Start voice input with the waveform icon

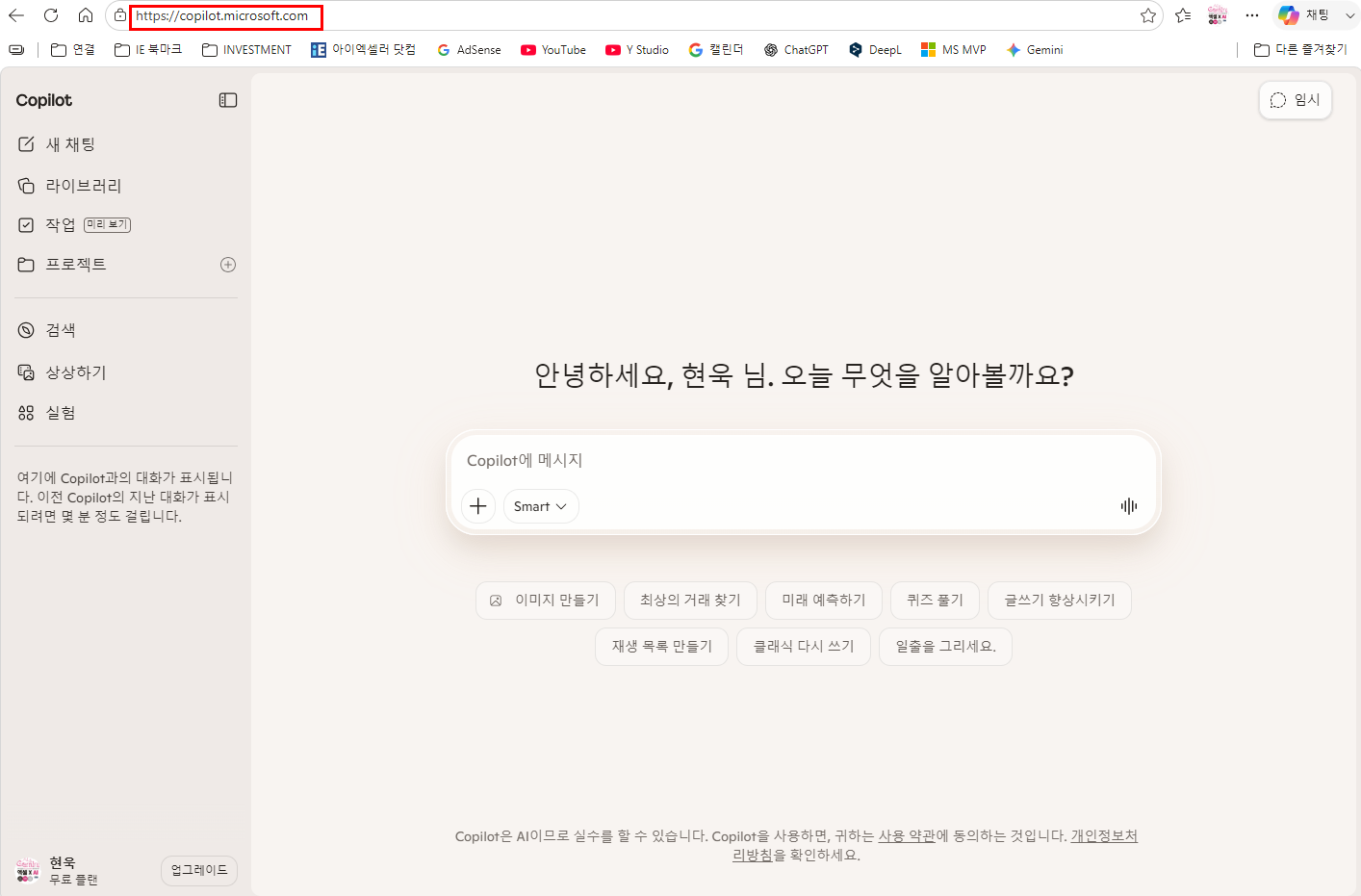[1129, 506]
